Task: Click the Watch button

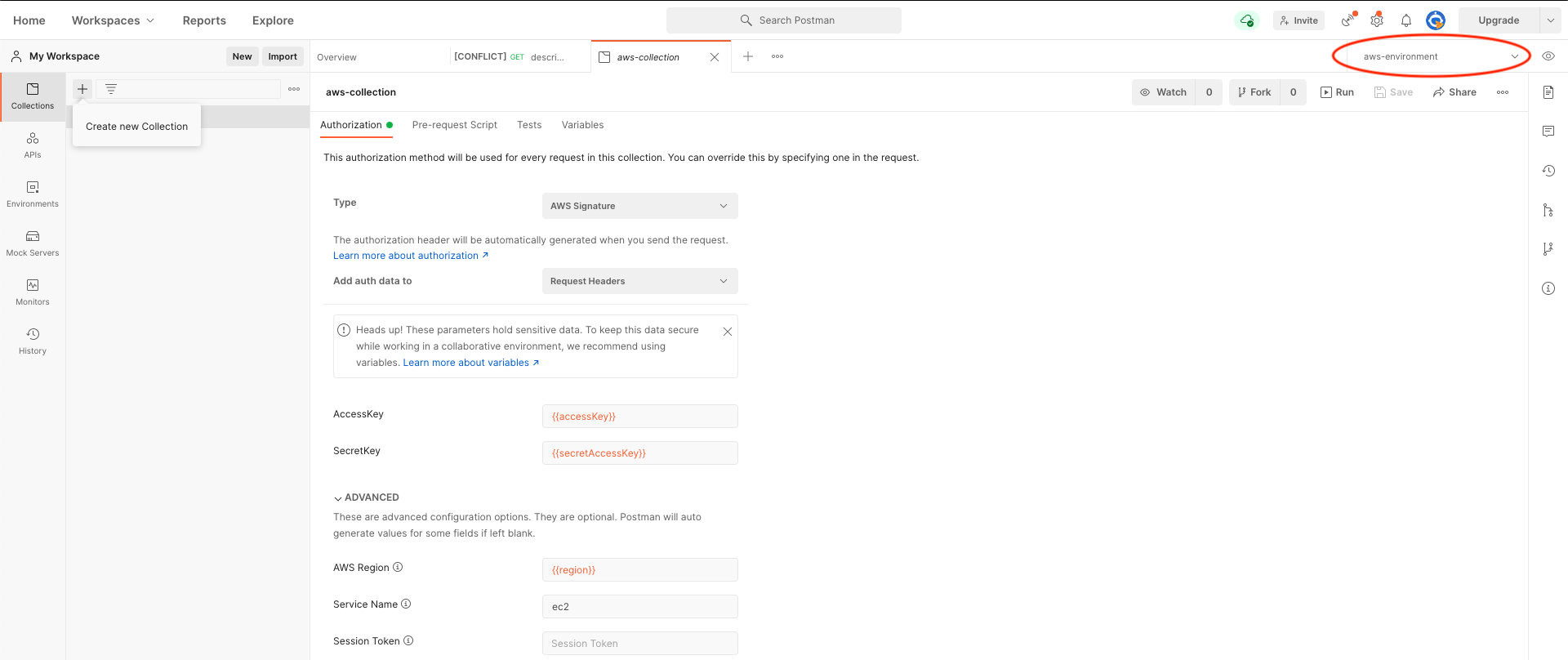Action: 1163,92
